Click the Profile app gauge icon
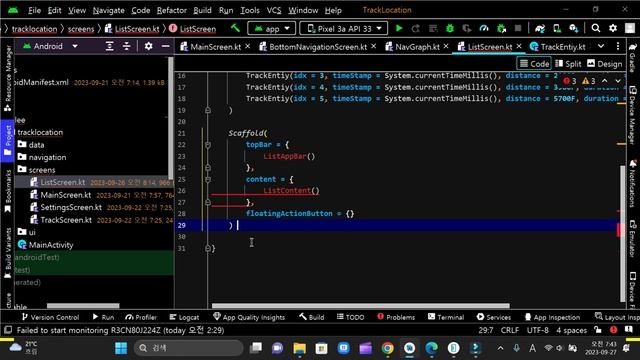 484,28
